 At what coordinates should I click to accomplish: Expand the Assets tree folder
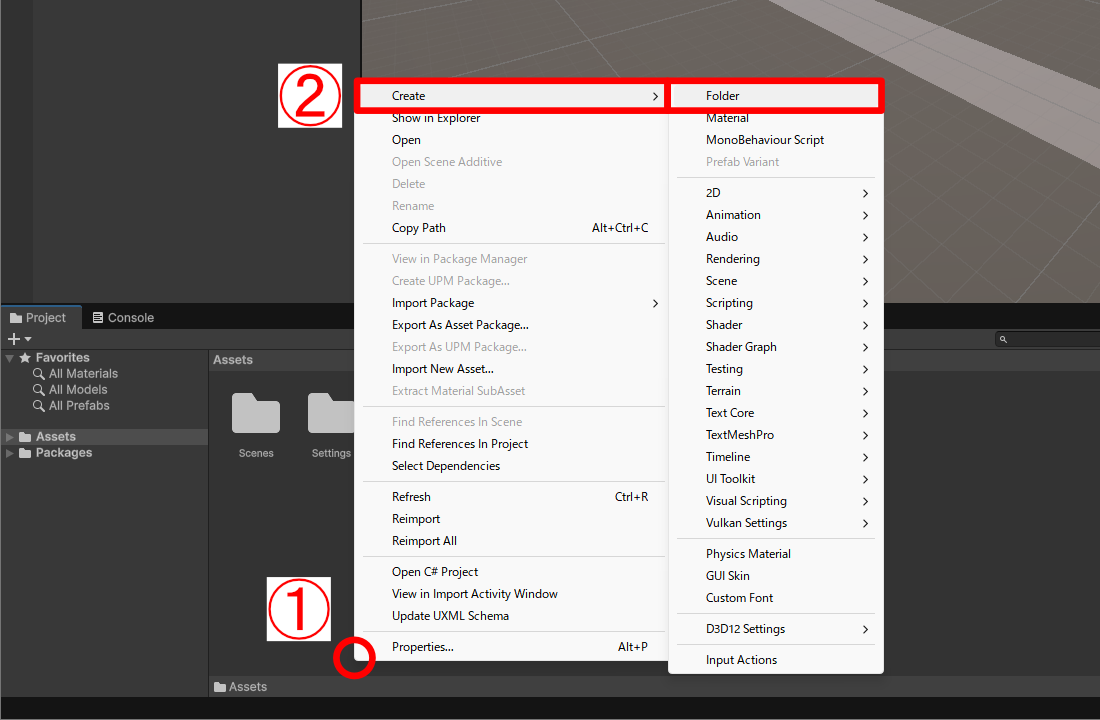pos(10,437)
